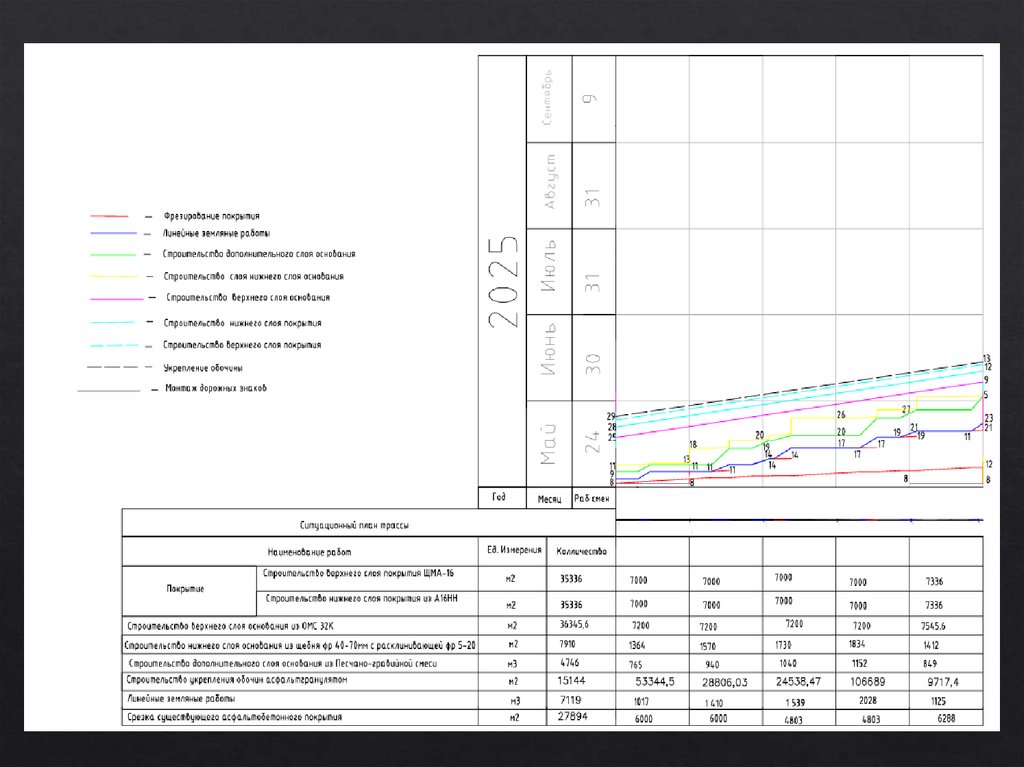Select value cell '1364'
1024x767 pixels.
pyautogui.click(x=637, y=645)
